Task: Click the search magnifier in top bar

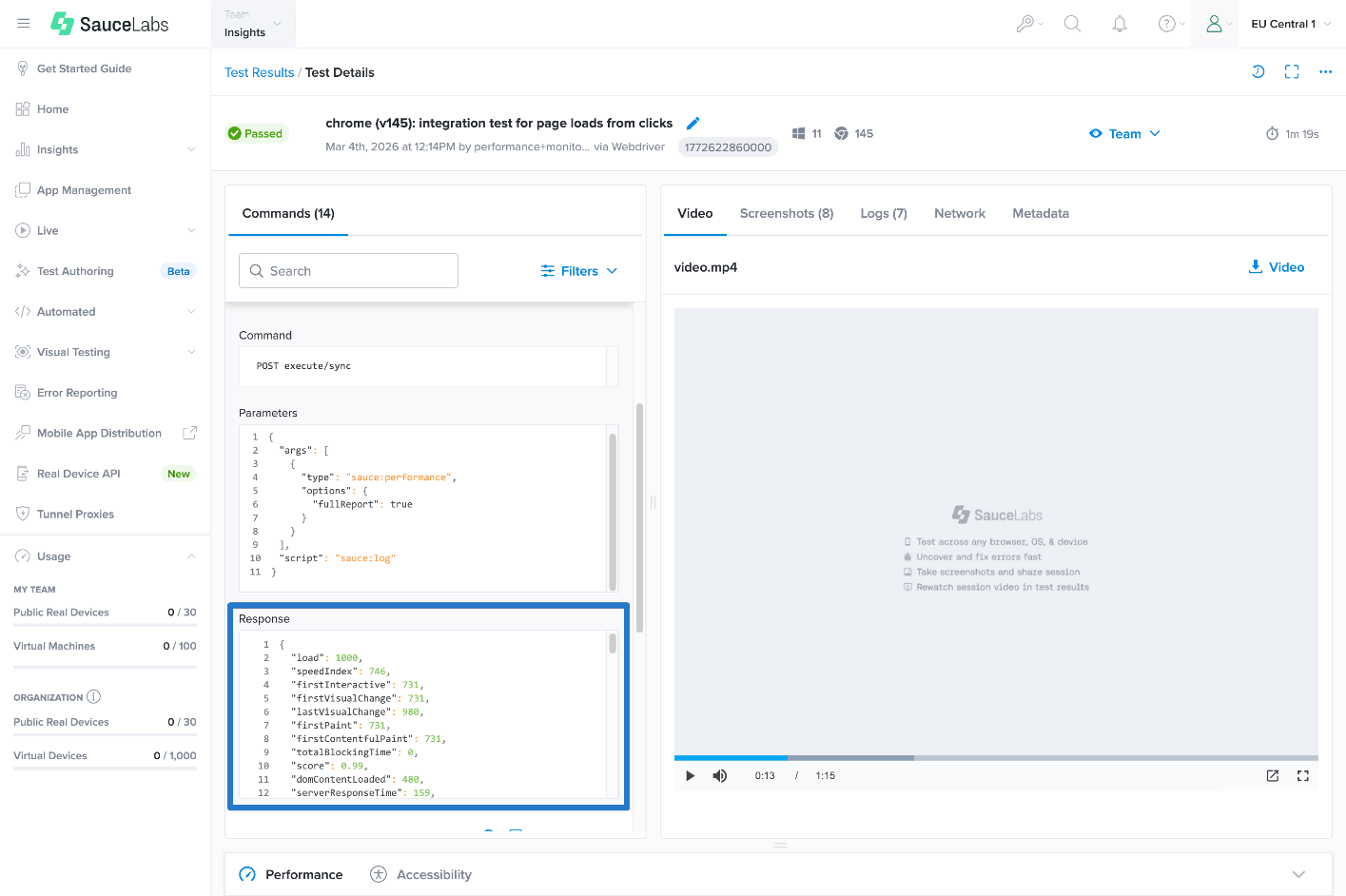Action: (x=1072, y=24)
